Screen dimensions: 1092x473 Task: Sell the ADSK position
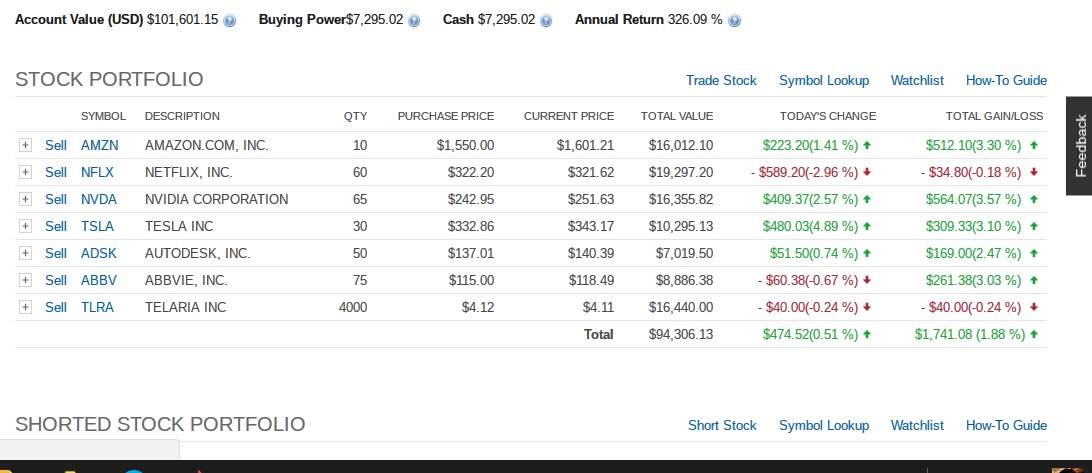coord(56,253)
